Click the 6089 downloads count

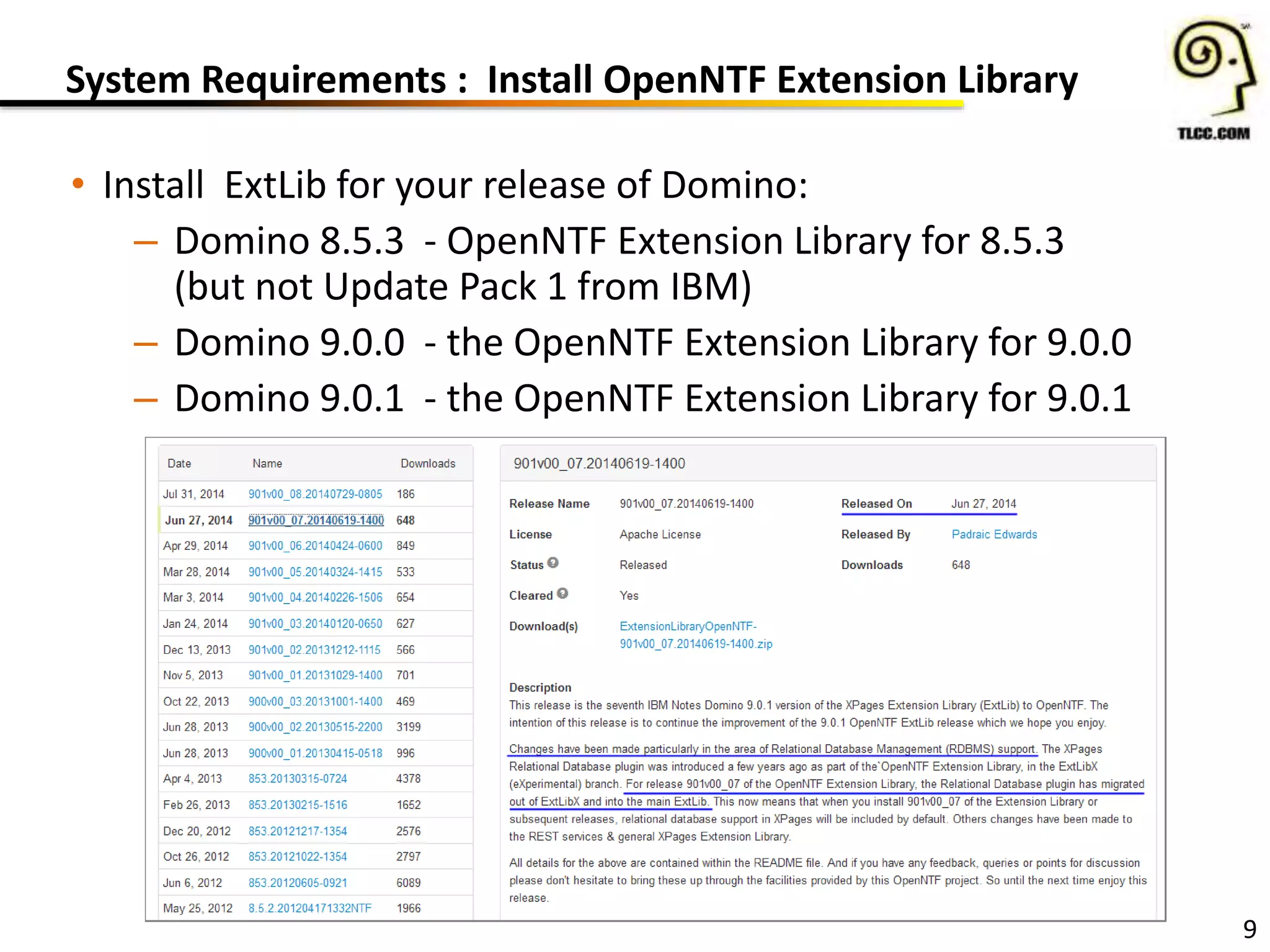[x=409, y=883]
